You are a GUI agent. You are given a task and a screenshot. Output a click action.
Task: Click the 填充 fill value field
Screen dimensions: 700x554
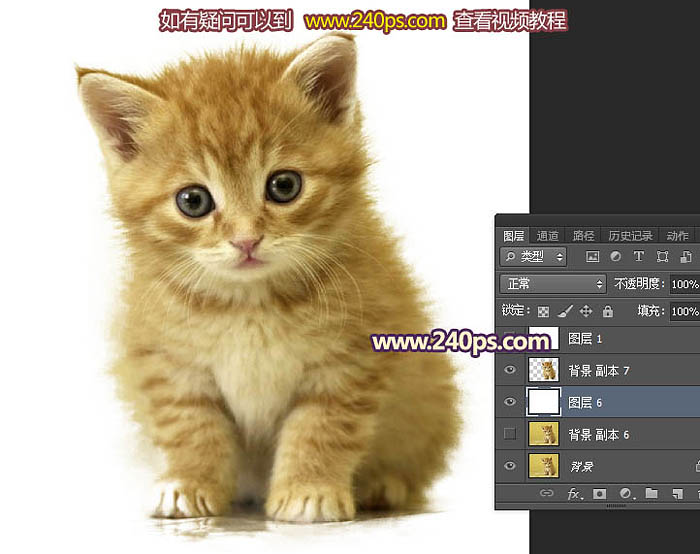click(685, 311)
